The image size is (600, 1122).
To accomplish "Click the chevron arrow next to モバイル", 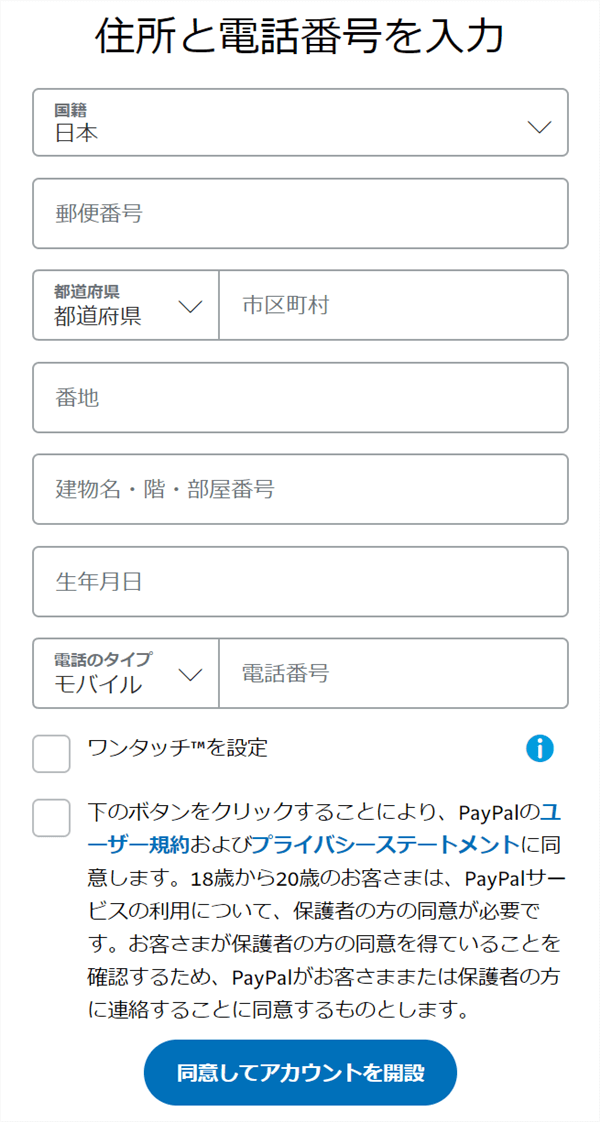I will [190, 674].
